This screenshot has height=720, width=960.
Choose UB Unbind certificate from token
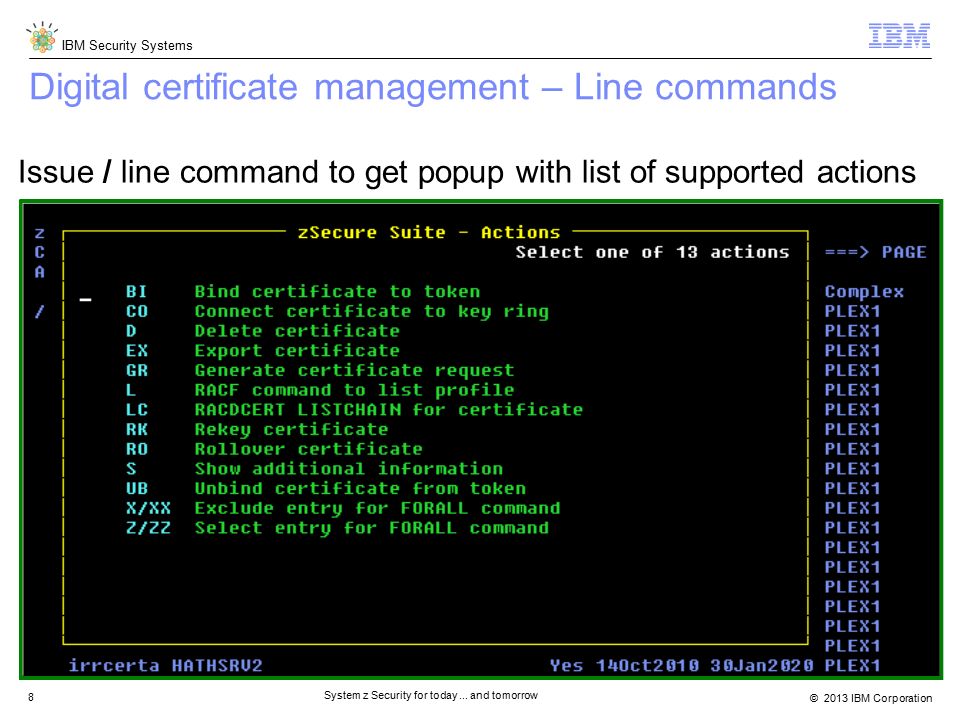[x=326, y=488]
